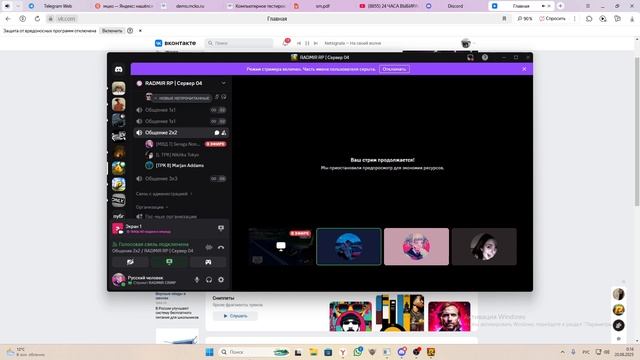The image size is (640, 360).
Task: Toggle screen share green button
Action: pyautogui.click(x=169, y=262)
